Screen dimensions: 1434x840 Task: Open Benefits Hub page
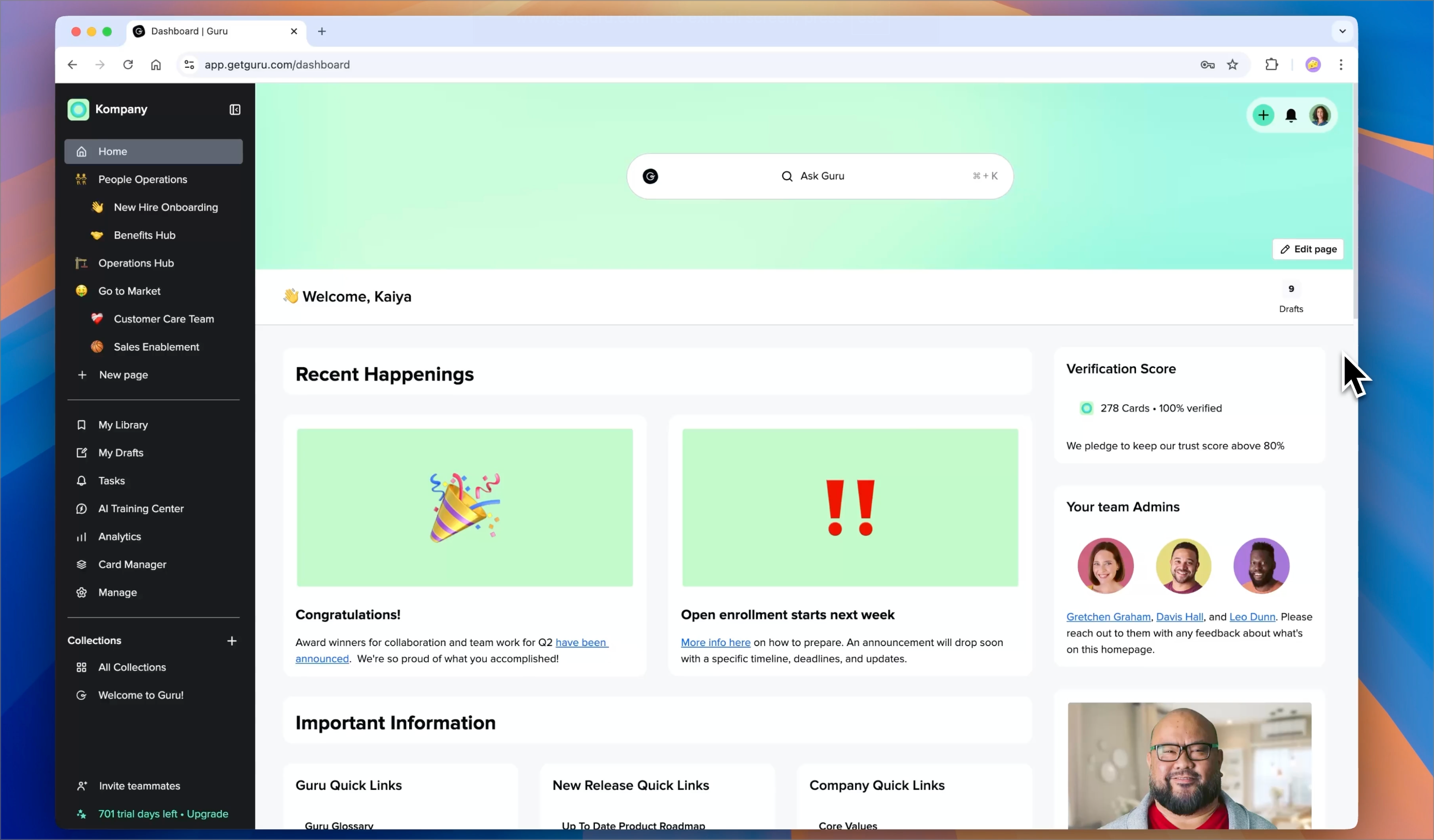pyautogui.click(x=154, y=235)
